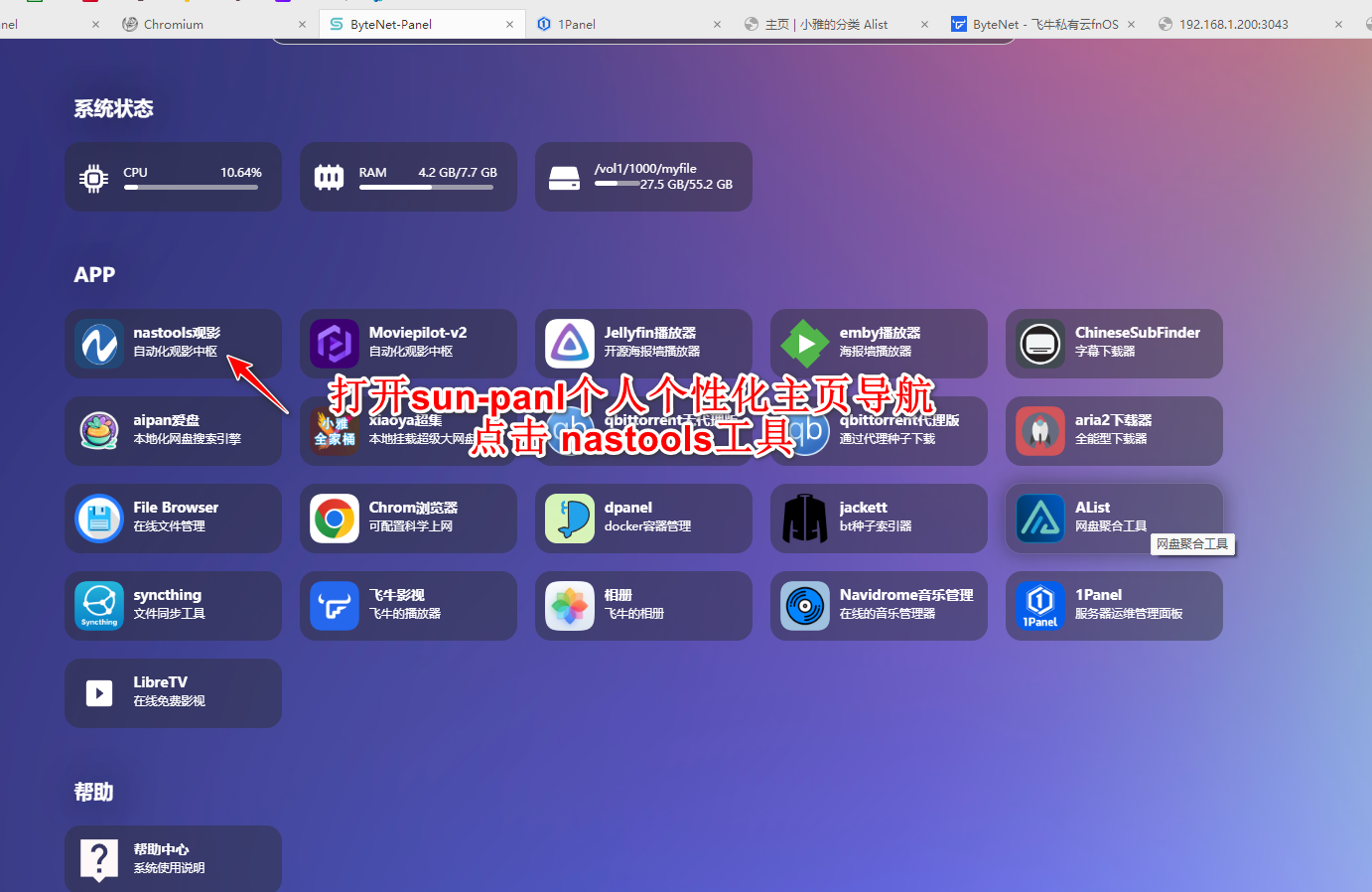
Task: Switch to the ByteNet 飞牛私有云fnOS tab
Action: click(1044, 24)
